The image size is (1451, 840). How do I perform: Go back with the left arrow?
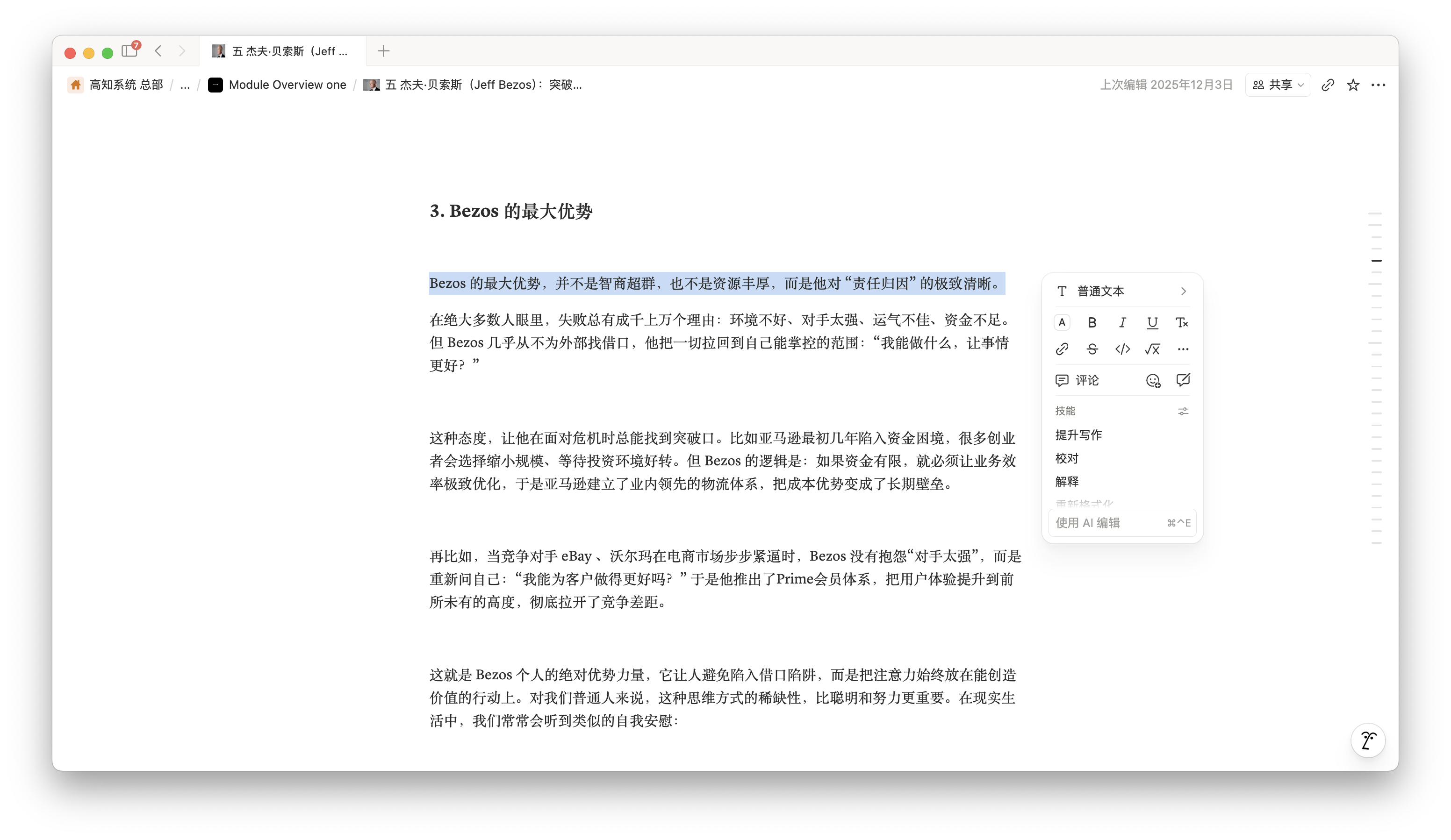[158, 51]
